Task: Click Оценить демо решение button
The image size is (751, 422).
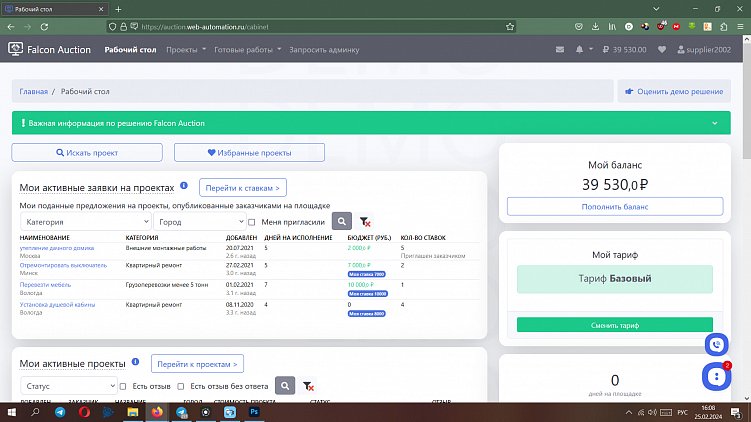Action: (674, 91)
